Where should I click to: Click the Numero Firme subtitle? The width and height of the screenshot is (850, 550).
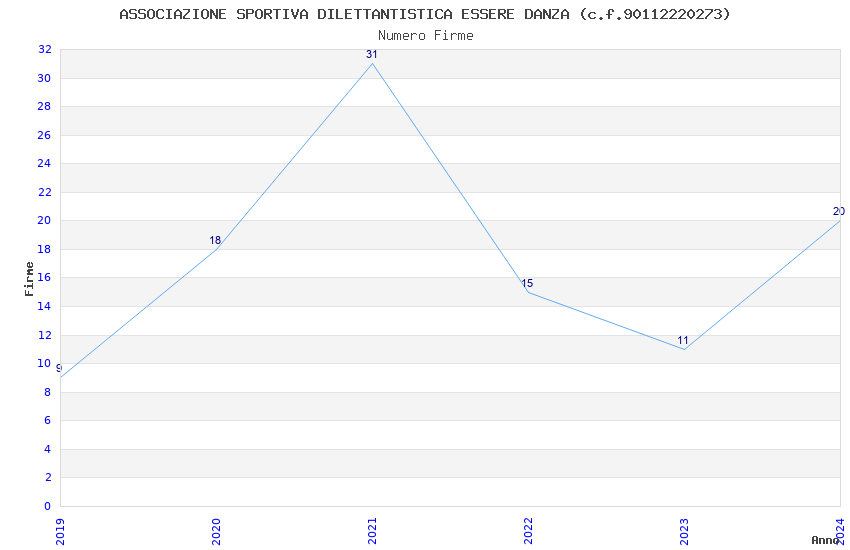tap(426, 36)
